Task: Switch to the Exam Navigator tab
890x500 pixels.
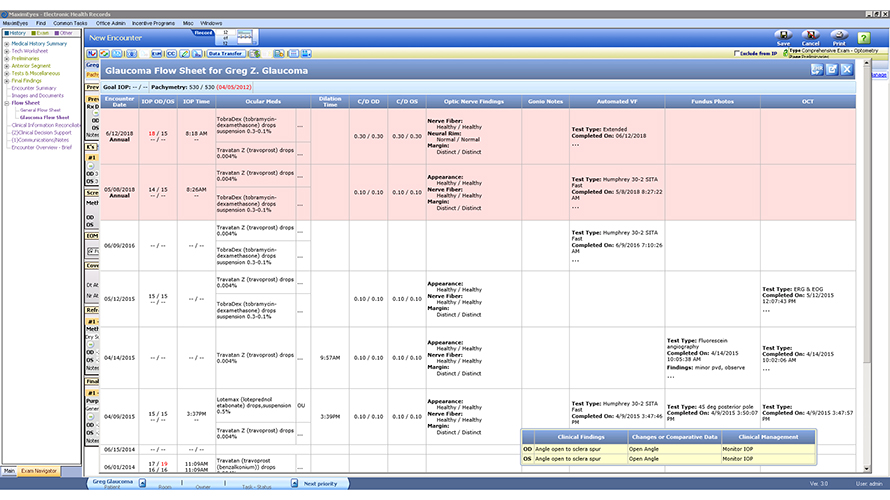Action: click(x=39, y=471)
